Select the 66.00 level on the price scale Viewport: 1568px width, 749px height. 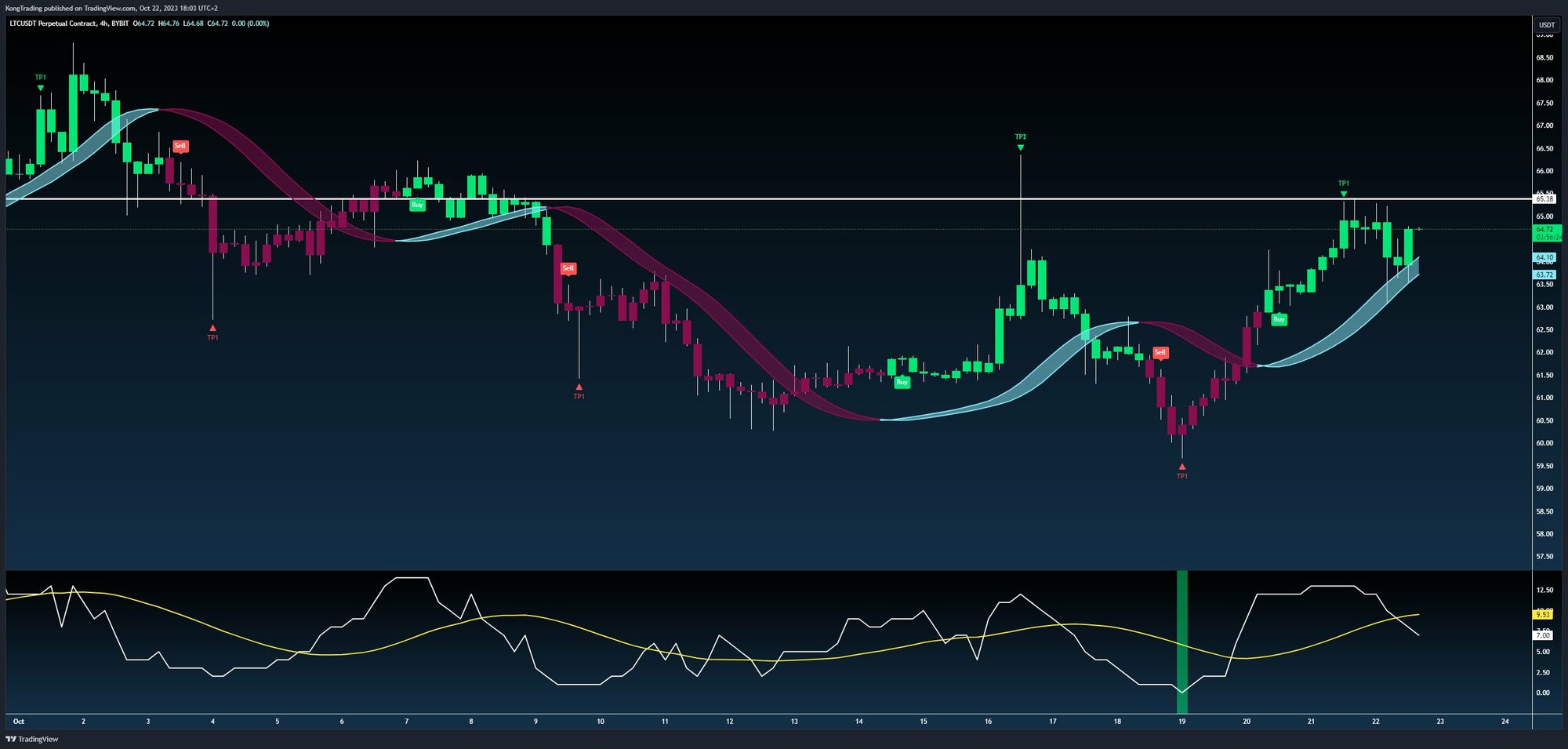pyautogui.click(x=1544, y=171)
